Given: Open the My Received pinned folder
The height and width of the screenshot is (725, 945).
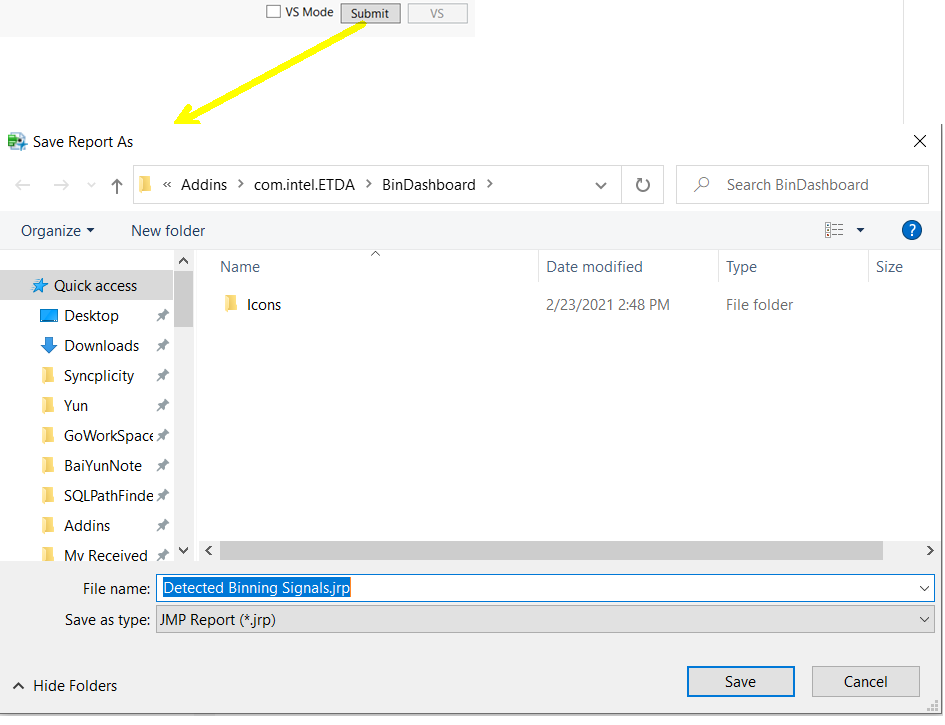Looking at the screenshot, I should 105,554.
